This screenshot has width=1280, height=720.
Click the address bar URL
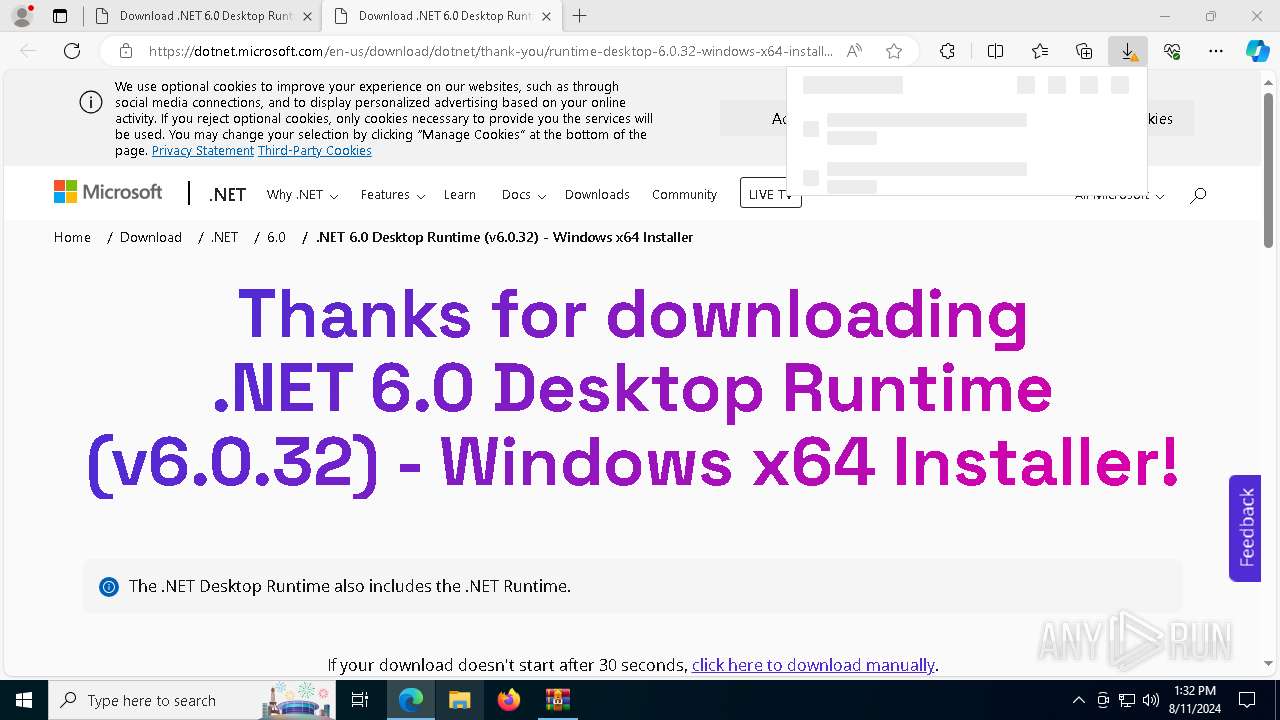(490, 51)
